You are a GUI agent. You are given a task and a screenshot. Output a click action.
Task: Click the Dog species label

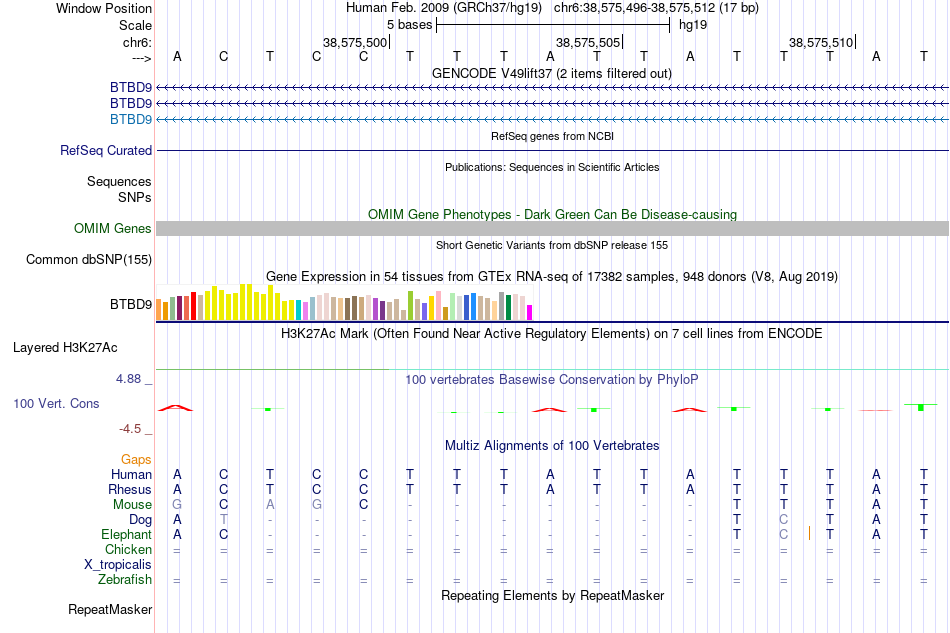[x=141, y=520]
